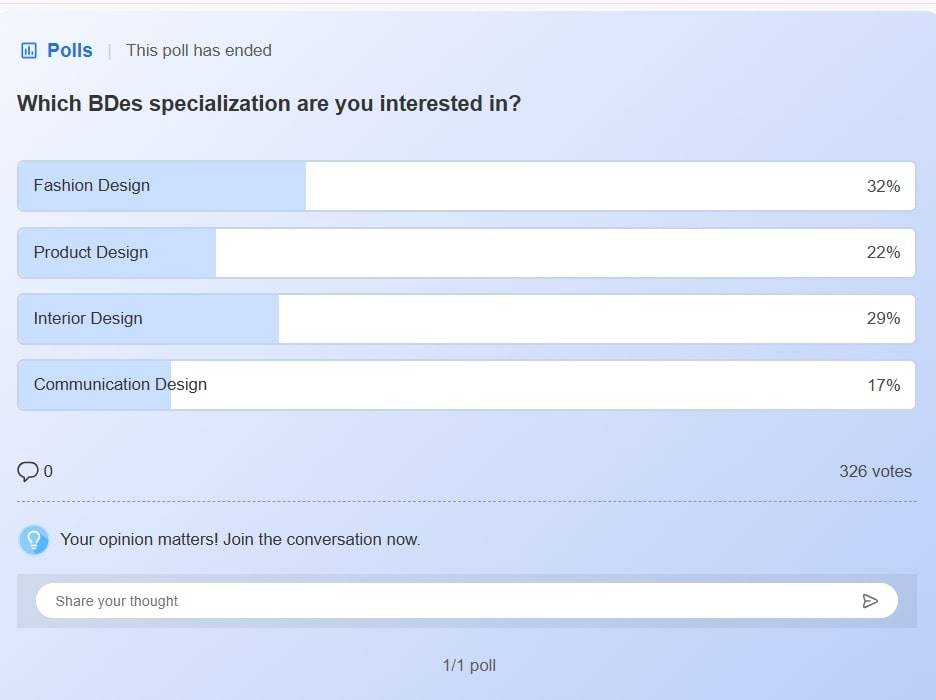
Task: Open comments via the speech bubble icon
Action: [28, 471]
